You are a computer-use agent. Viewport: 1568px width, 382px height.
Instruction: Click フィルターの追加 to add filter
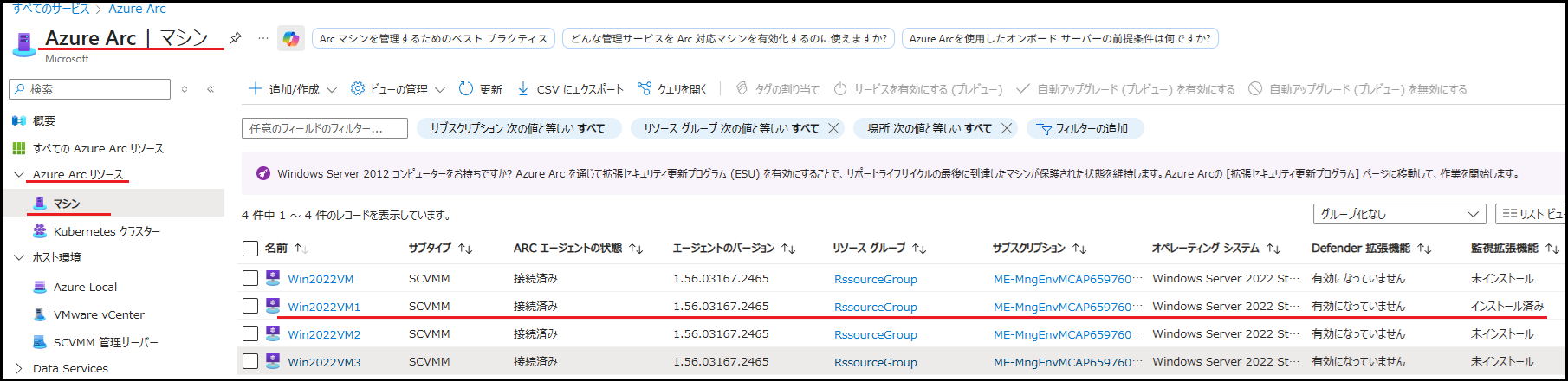1085,128
